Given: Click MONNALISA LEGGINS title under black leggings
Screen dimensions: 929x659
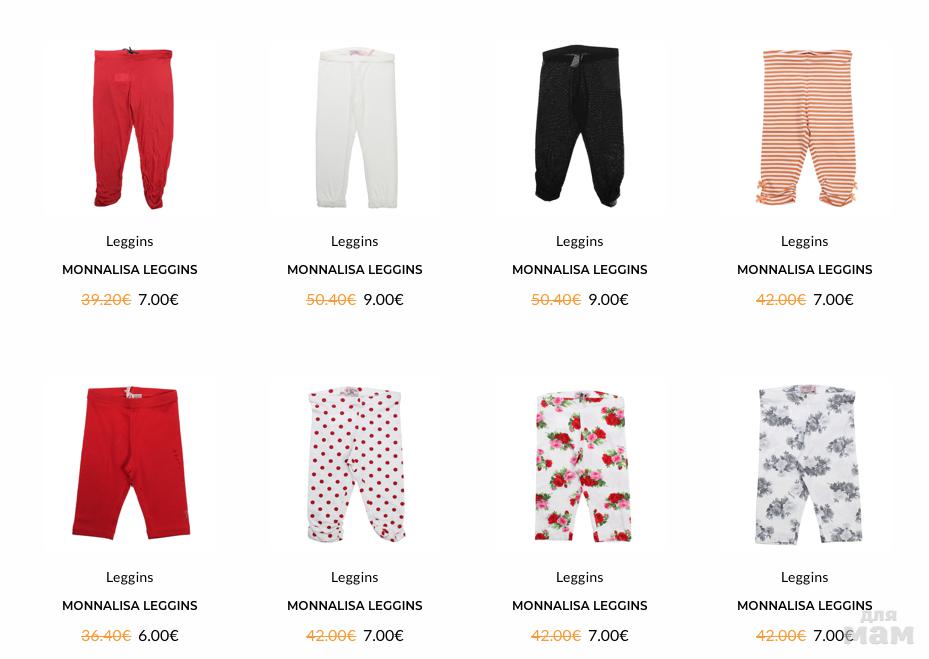Looking at the screenshot, I should pyautogui.click(x=580, y=270).
